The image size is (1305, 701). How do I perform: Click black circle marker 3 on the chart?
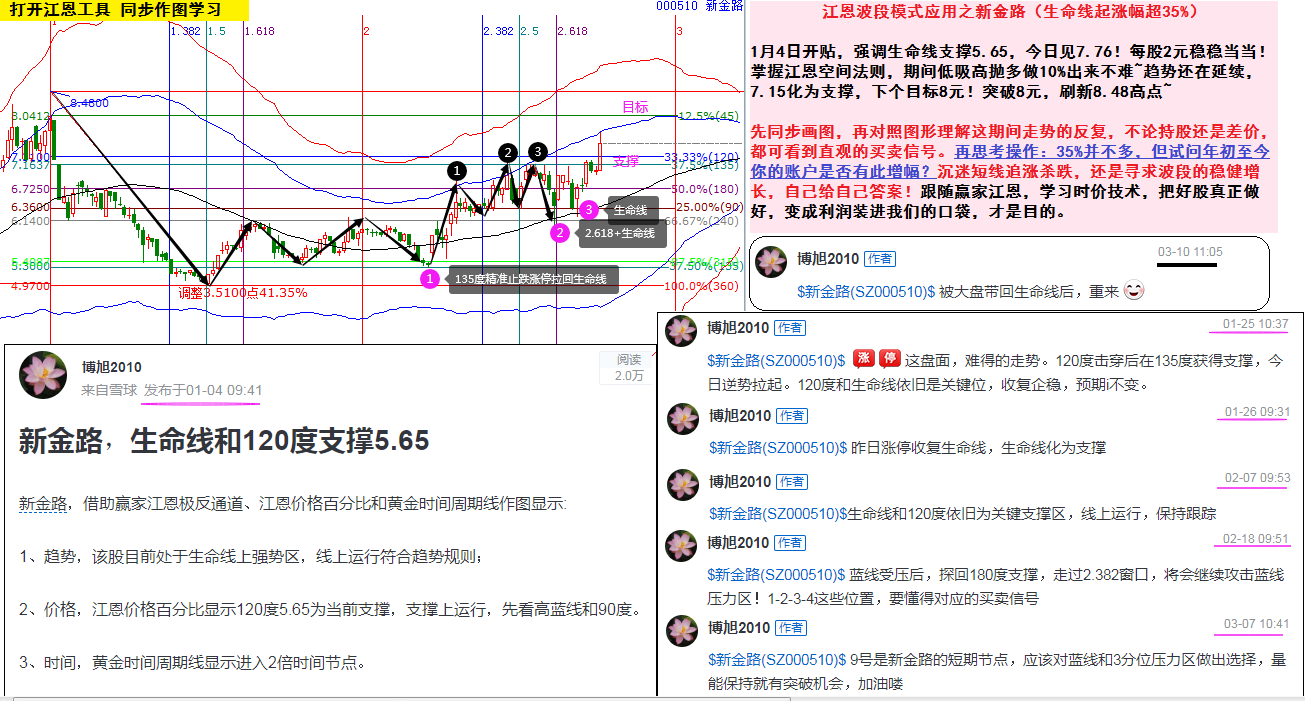point(538,151)
